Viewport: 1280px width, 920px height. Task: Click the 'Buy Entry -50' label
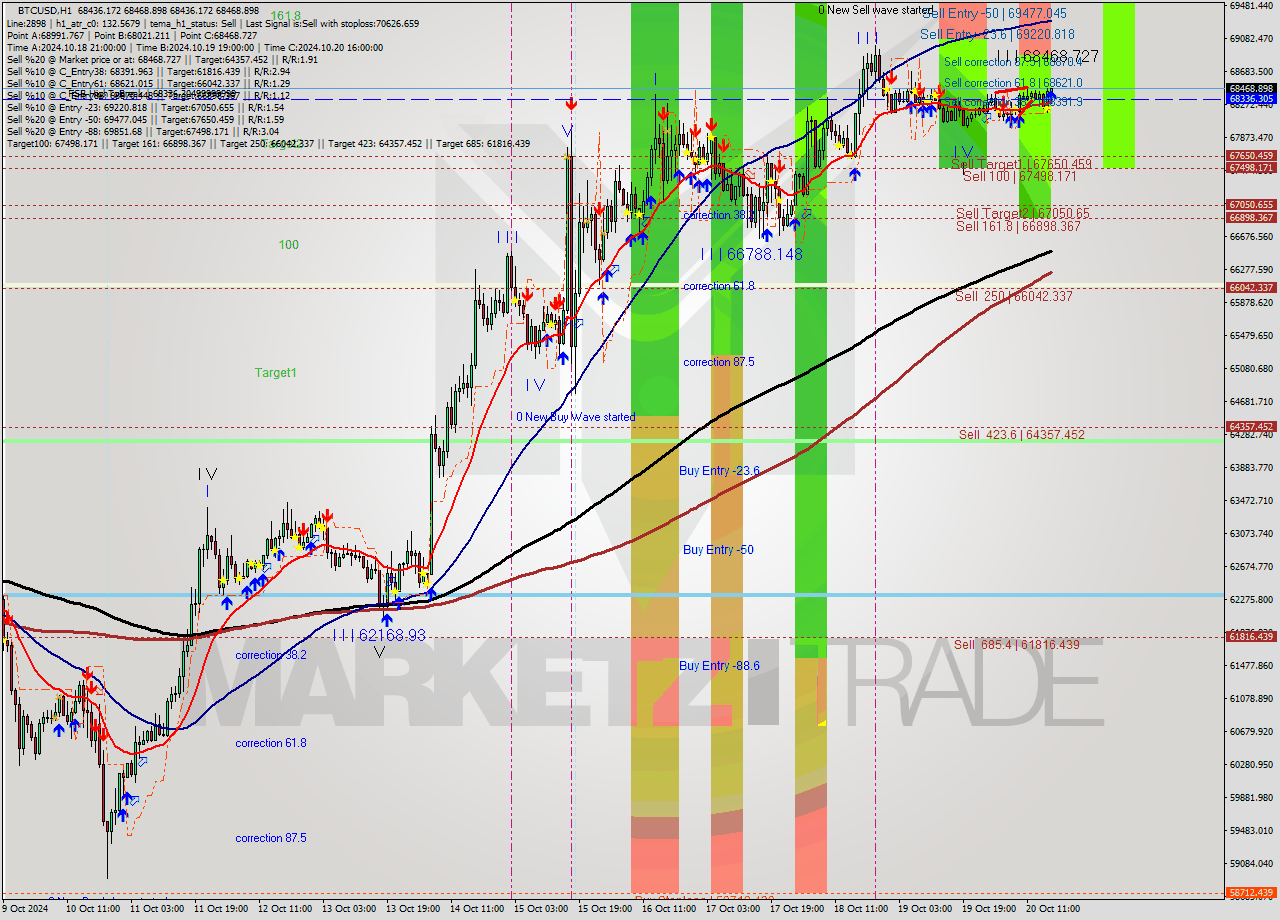coord(718,550)
